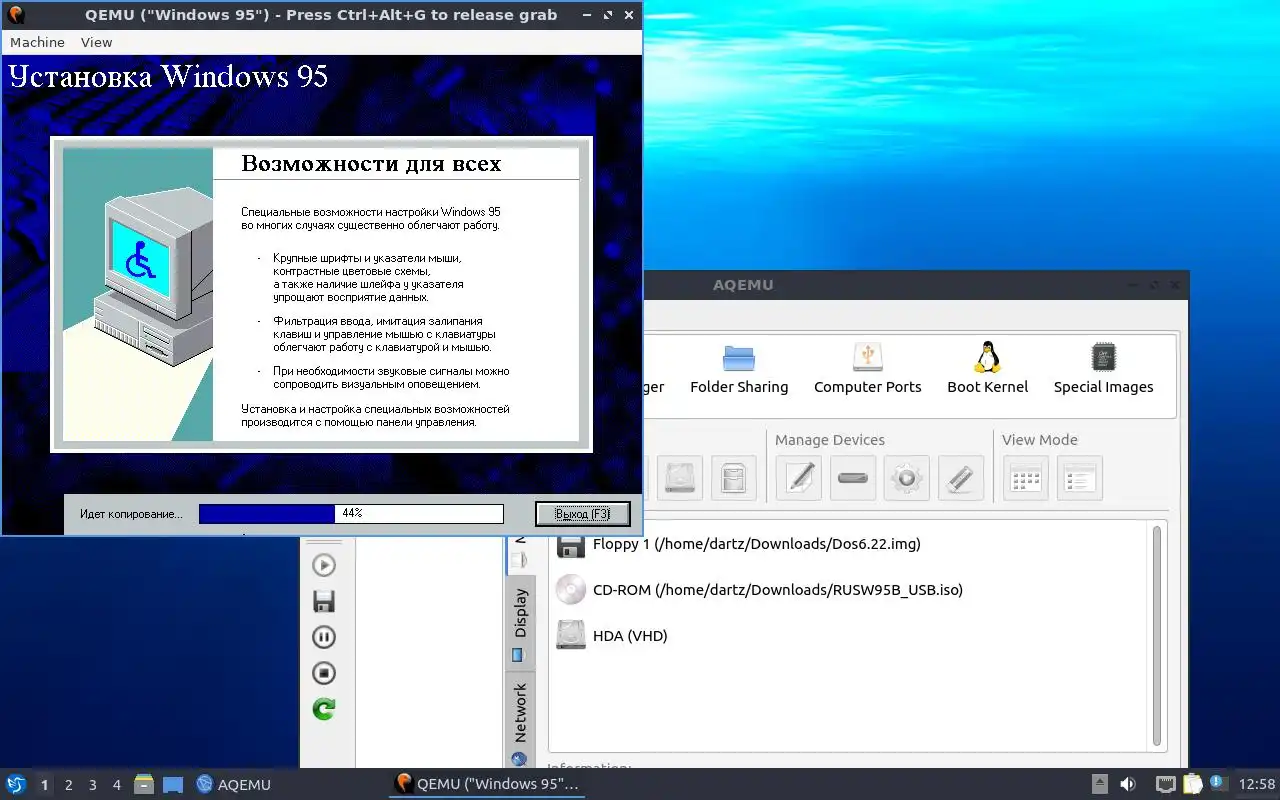The width and height of the screenshot is (1280, 800).
Task: Open Boot Kernel settings in AQEMU
Action: coord(987,368)
